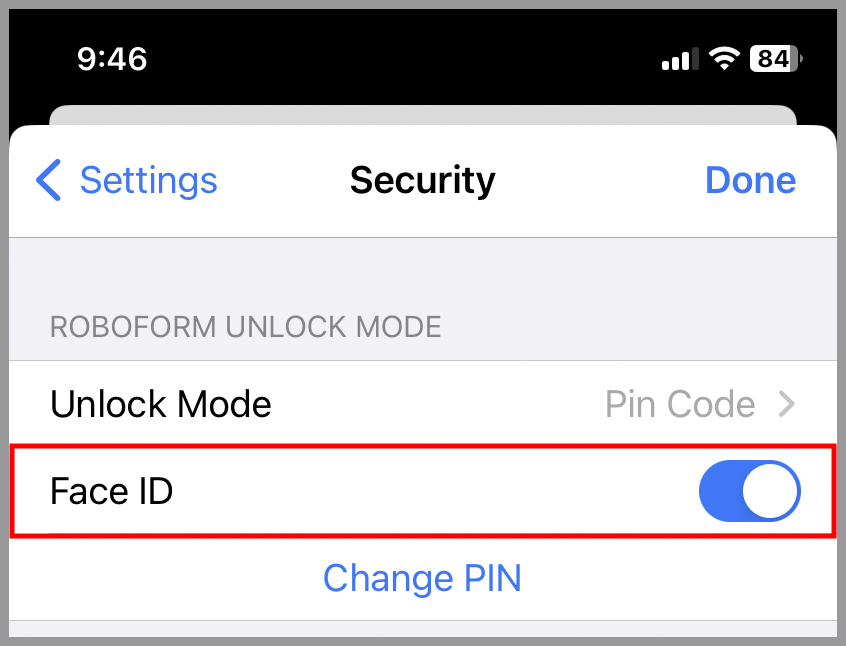Tap the white knob of Face ID switch
Image resolution: width=846 pixels, height=646 pixels.
pos(770,491)
